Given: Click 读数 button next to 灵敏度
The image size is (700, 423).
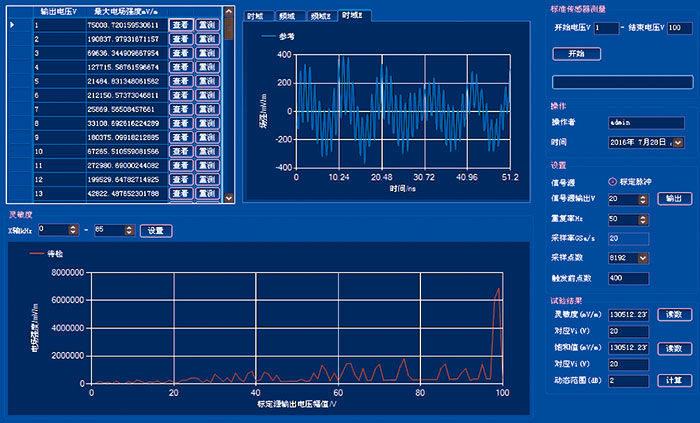Looking at the screenshot, I should 673,315.
